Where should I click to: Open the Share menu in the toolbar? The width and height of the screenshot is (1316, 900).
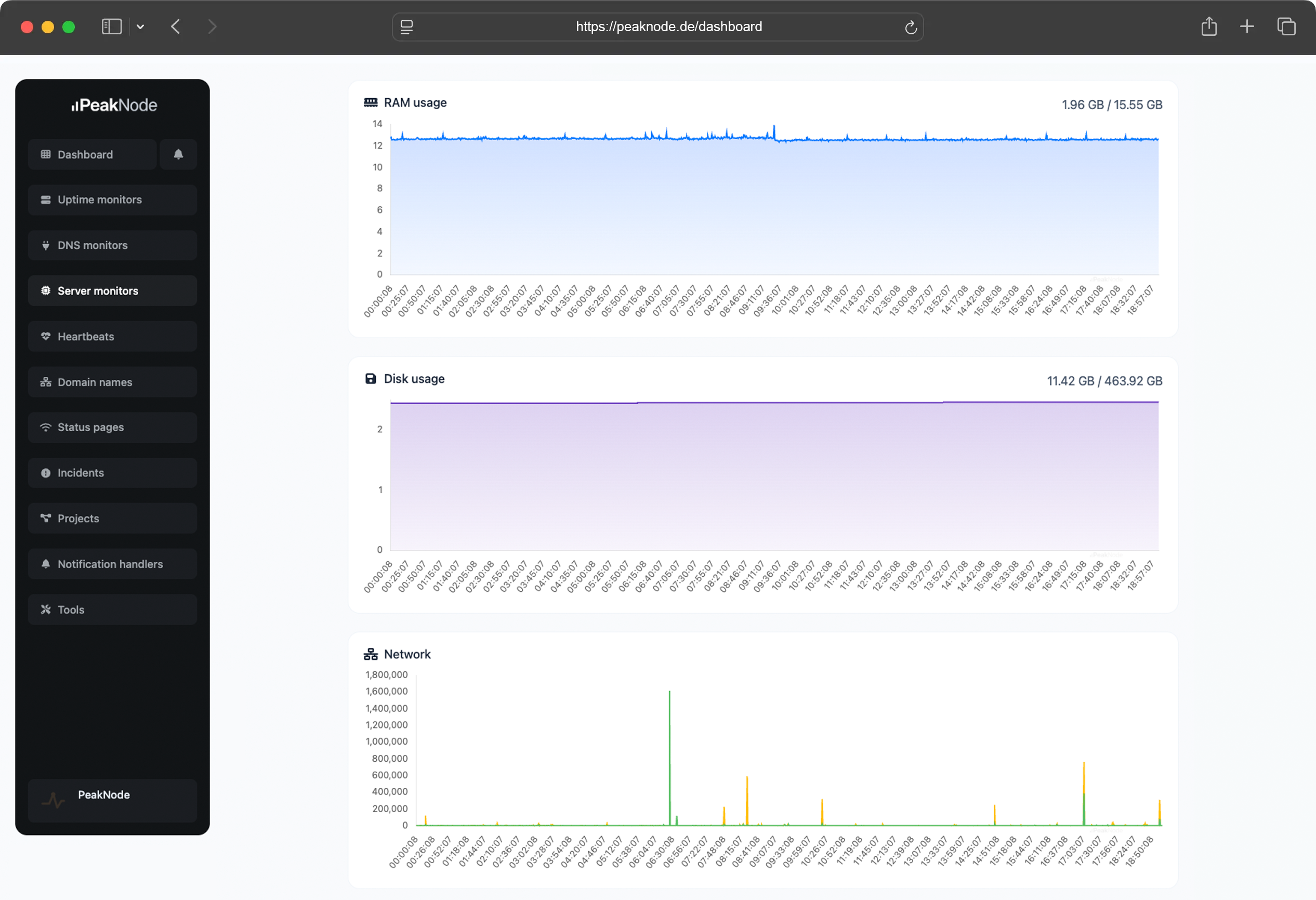coord(1209,26)
